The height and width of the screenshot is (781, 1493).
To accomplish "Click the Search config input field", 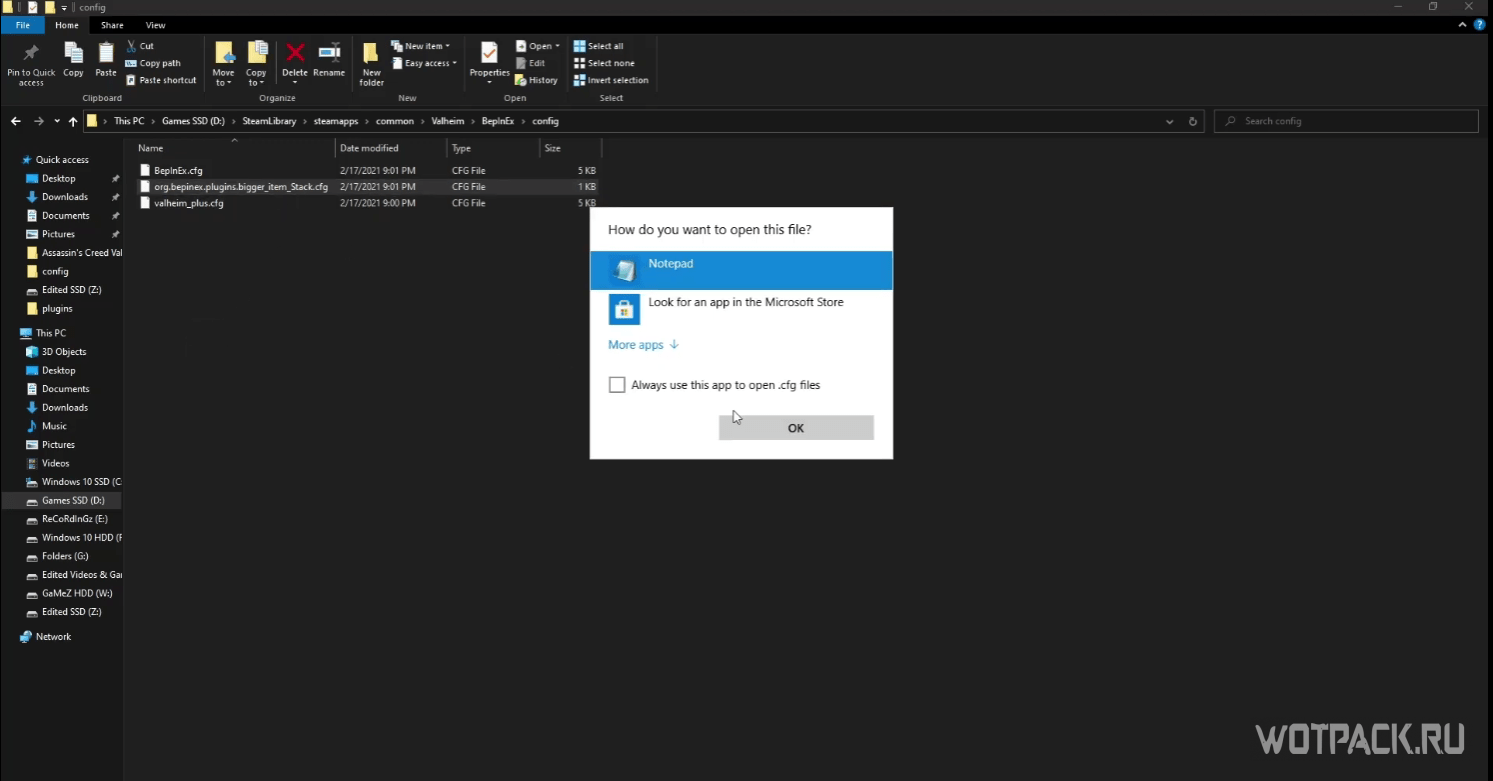I will coord(1350,121).
